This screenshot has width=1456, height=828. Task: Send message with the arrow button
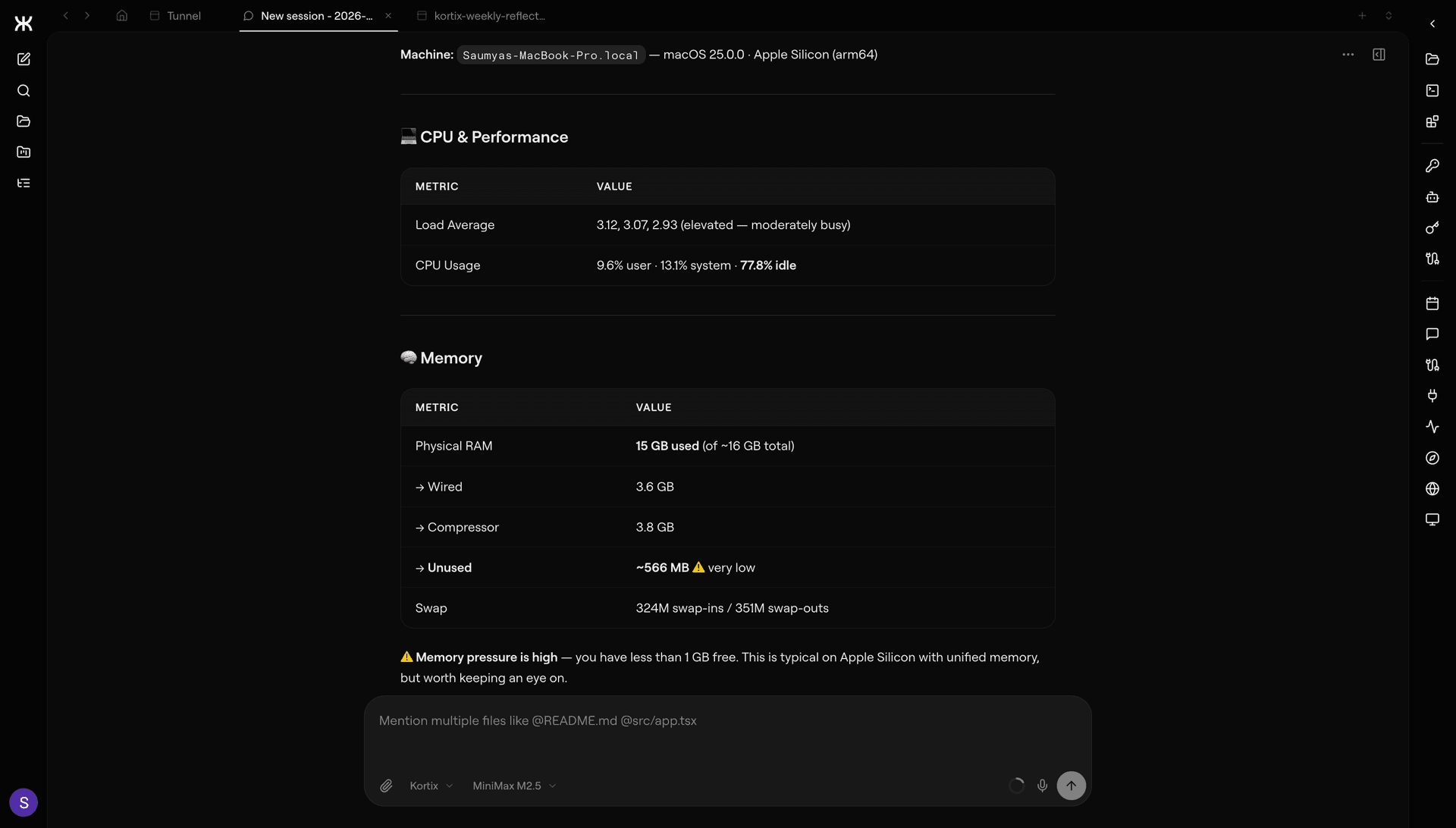pos(1071,786)
